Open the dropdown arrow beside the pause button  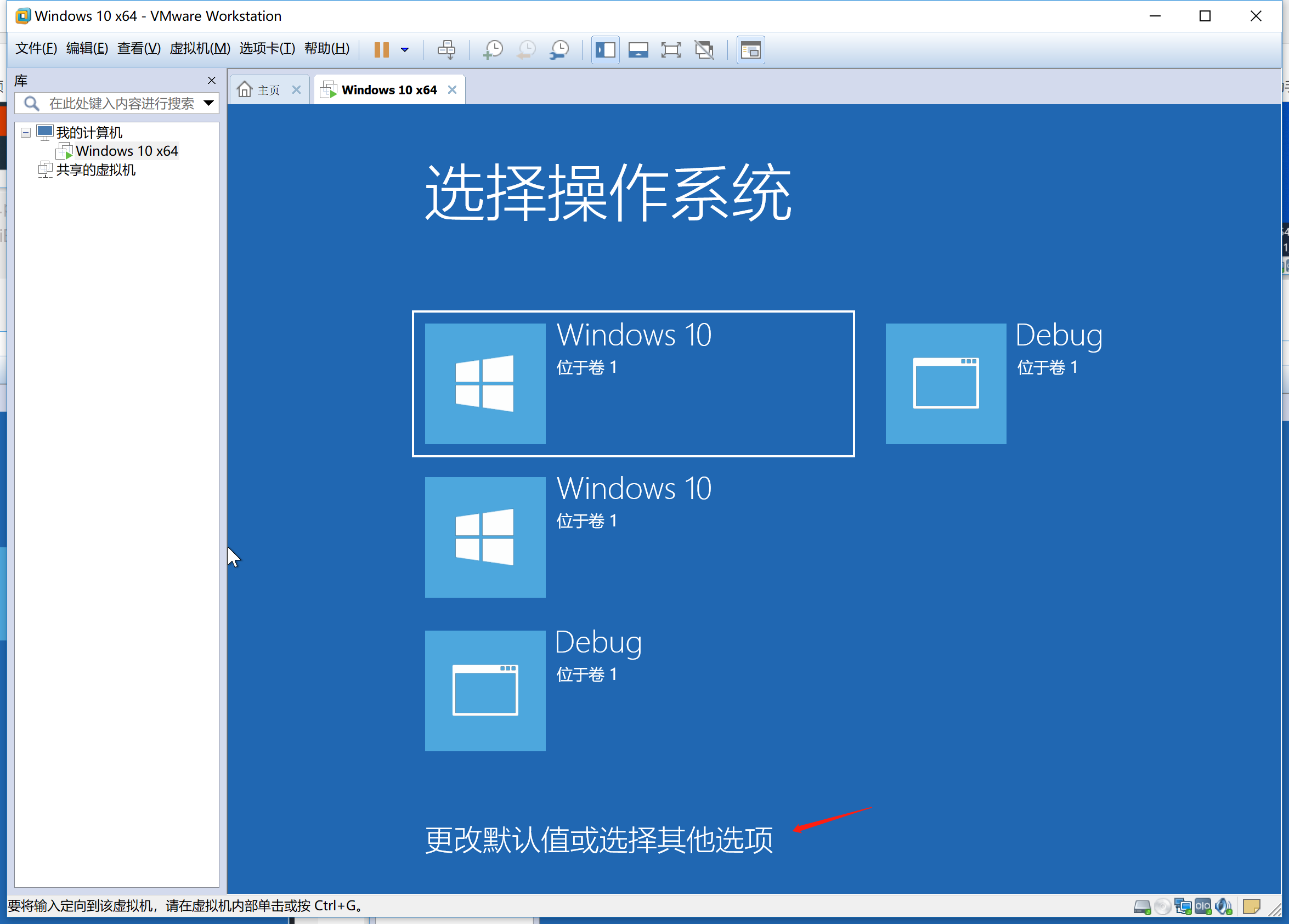coord(405,50)
